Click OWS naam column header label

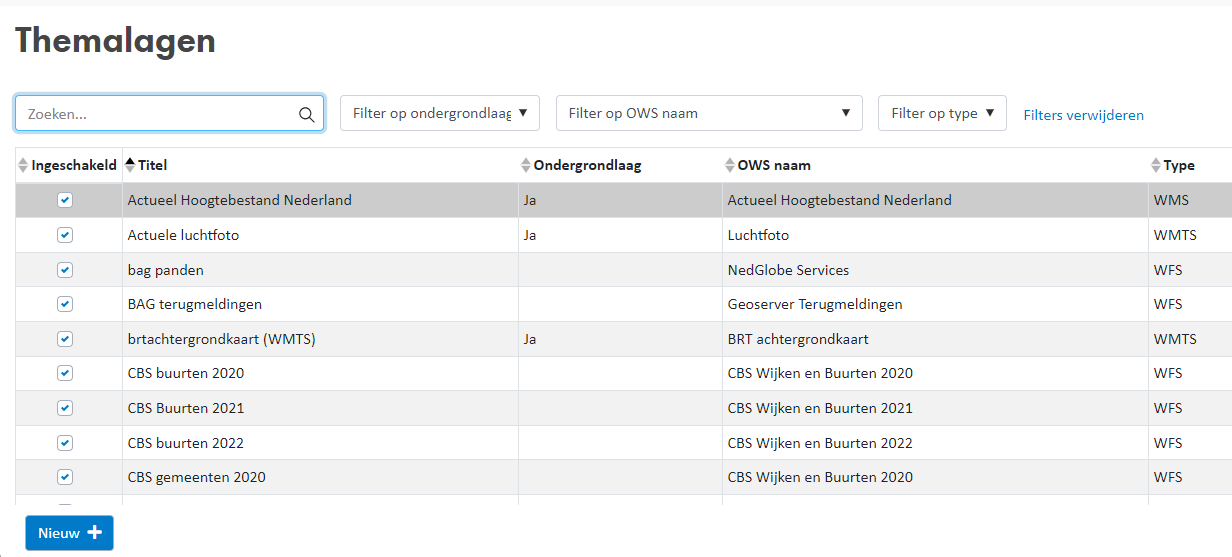coord(774,165)
